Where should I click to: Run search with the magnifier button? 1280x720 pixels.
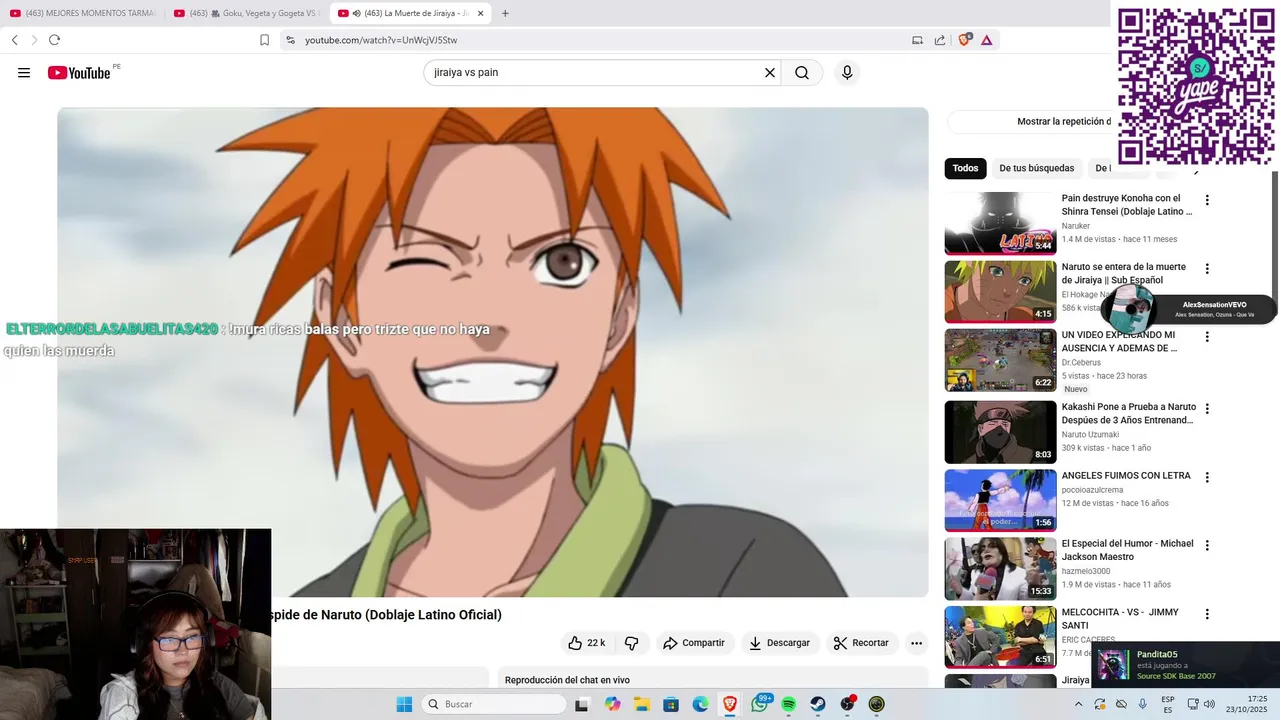(802, 72)
